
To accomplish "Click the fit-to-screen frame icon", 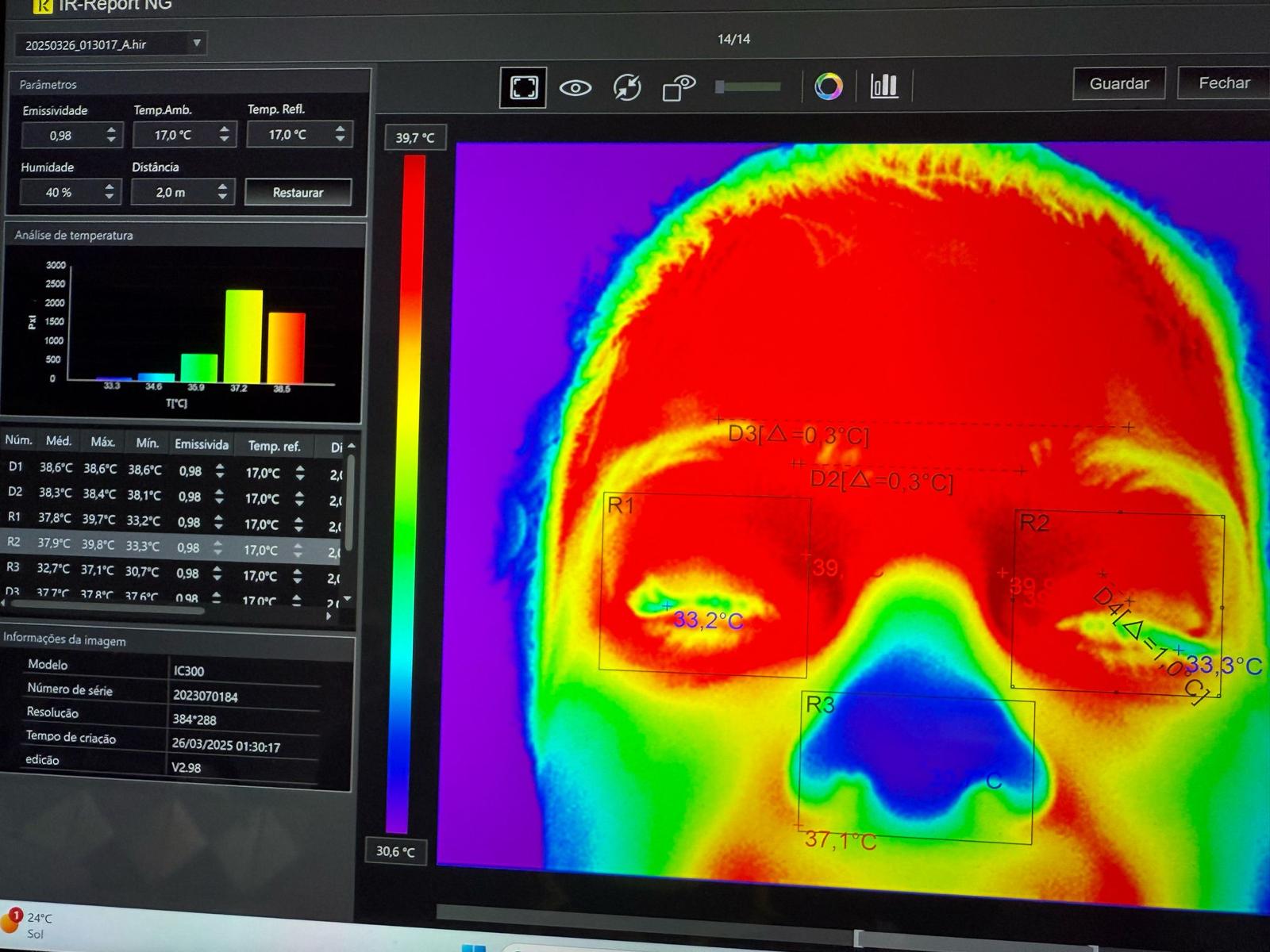I will coord(523,87).
